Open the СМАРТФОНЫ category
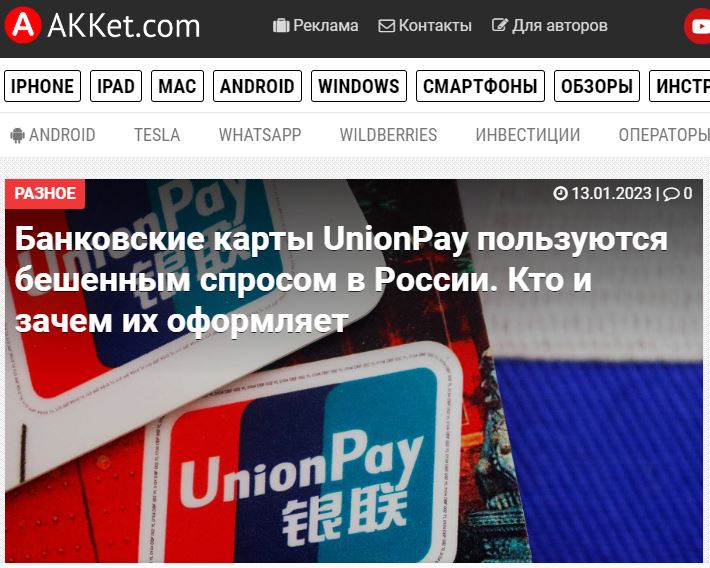The image size is (710, 568). click(x=480, y=86)
